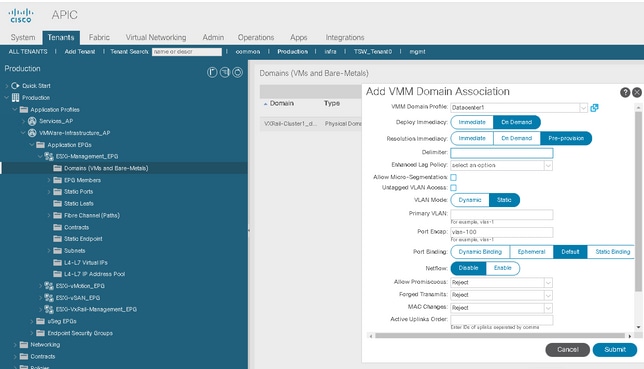Set VLAN Mode to Static
The height and width of the screenshot is (369, 644).
pyautogui.click(x=504, y=200)
